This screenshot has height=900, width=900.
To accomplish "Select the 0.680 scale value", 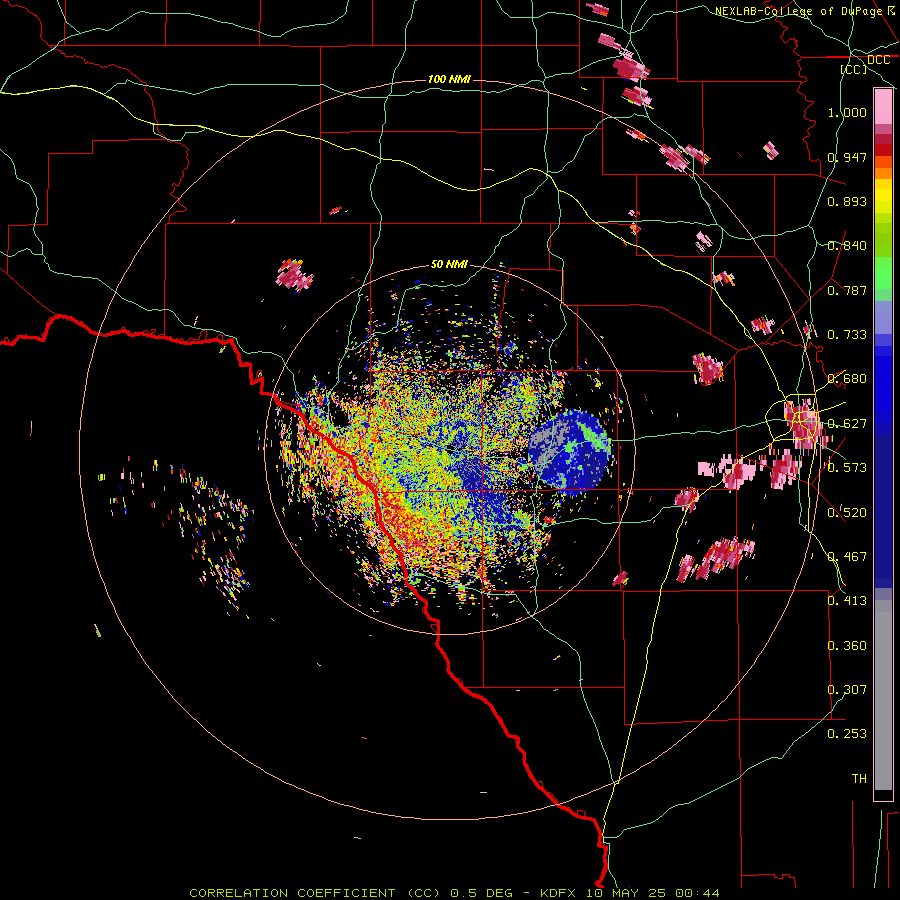I will coord(847,379).
